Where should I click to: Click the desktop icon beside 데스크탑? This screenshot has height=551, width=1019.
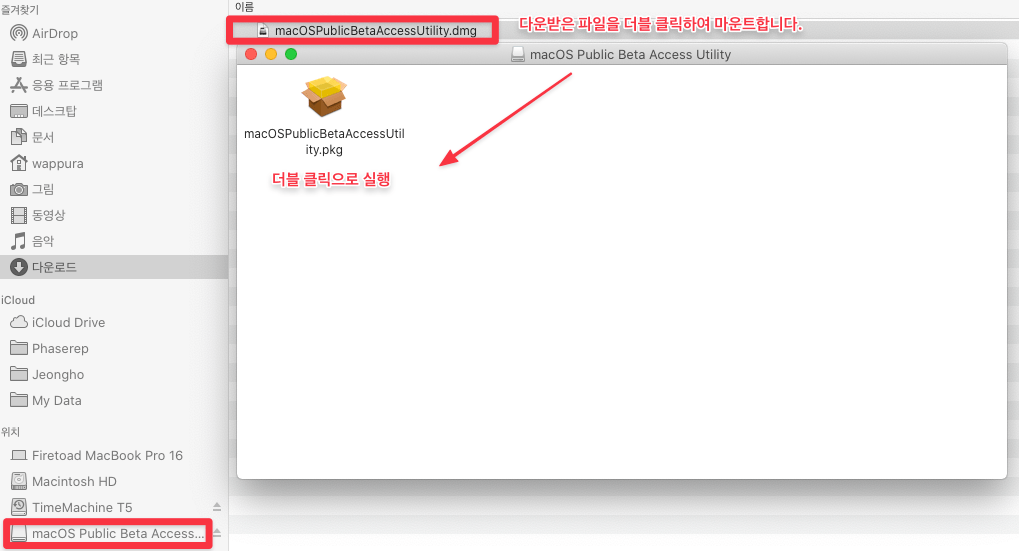(x=19, y=111)
